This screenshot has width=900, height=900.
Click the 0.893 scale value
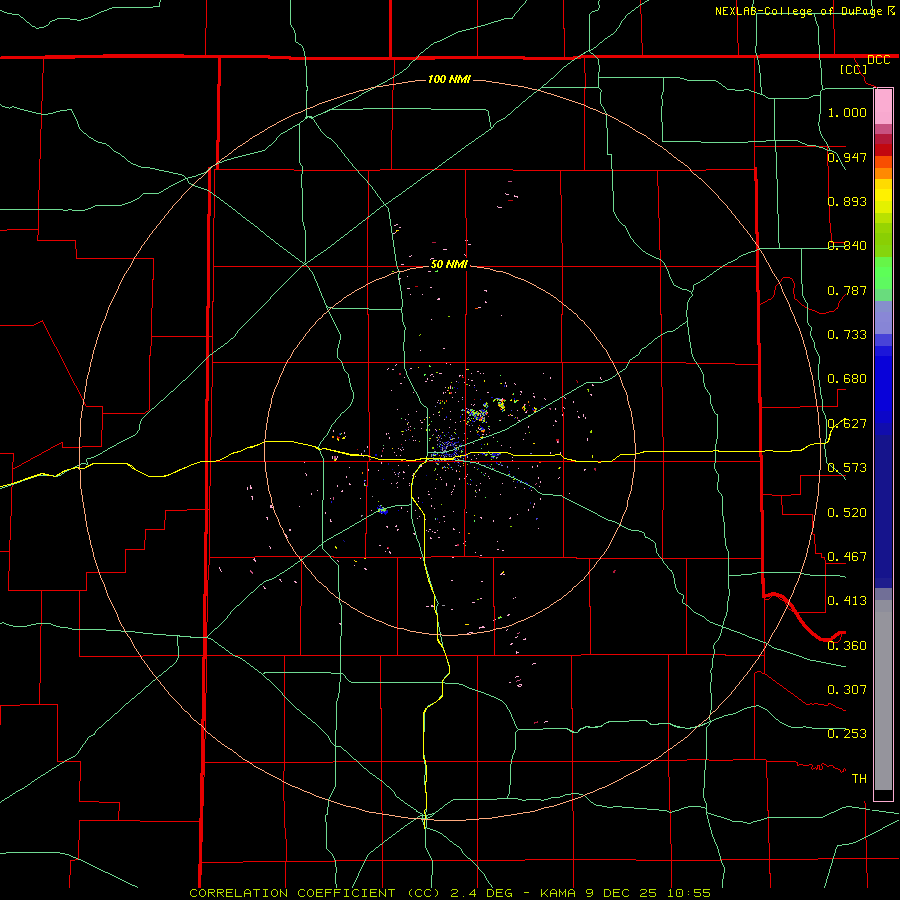point(847,201)
